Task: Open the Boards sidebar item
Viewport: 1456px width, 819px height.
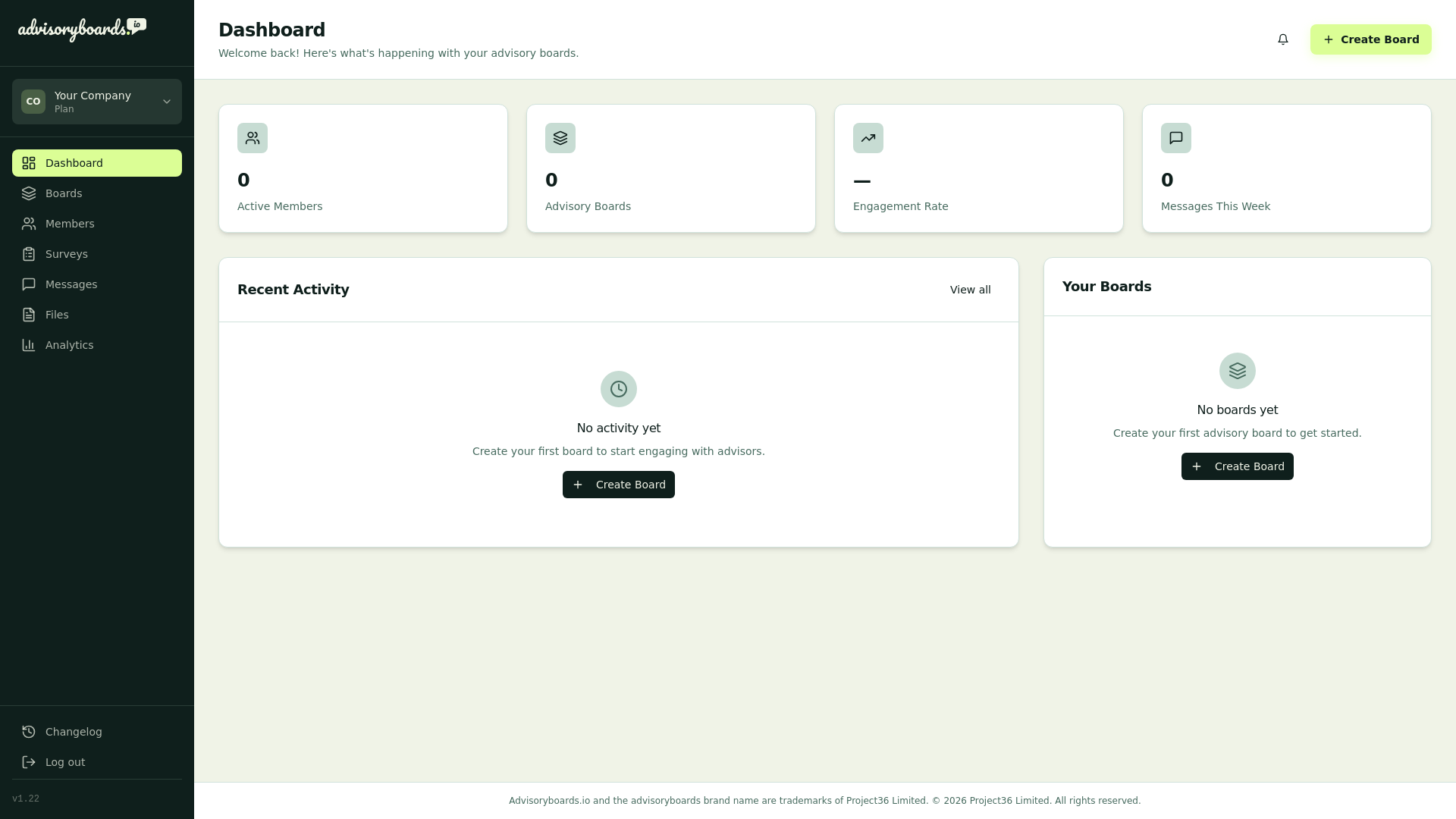Action: coord(64,193)
